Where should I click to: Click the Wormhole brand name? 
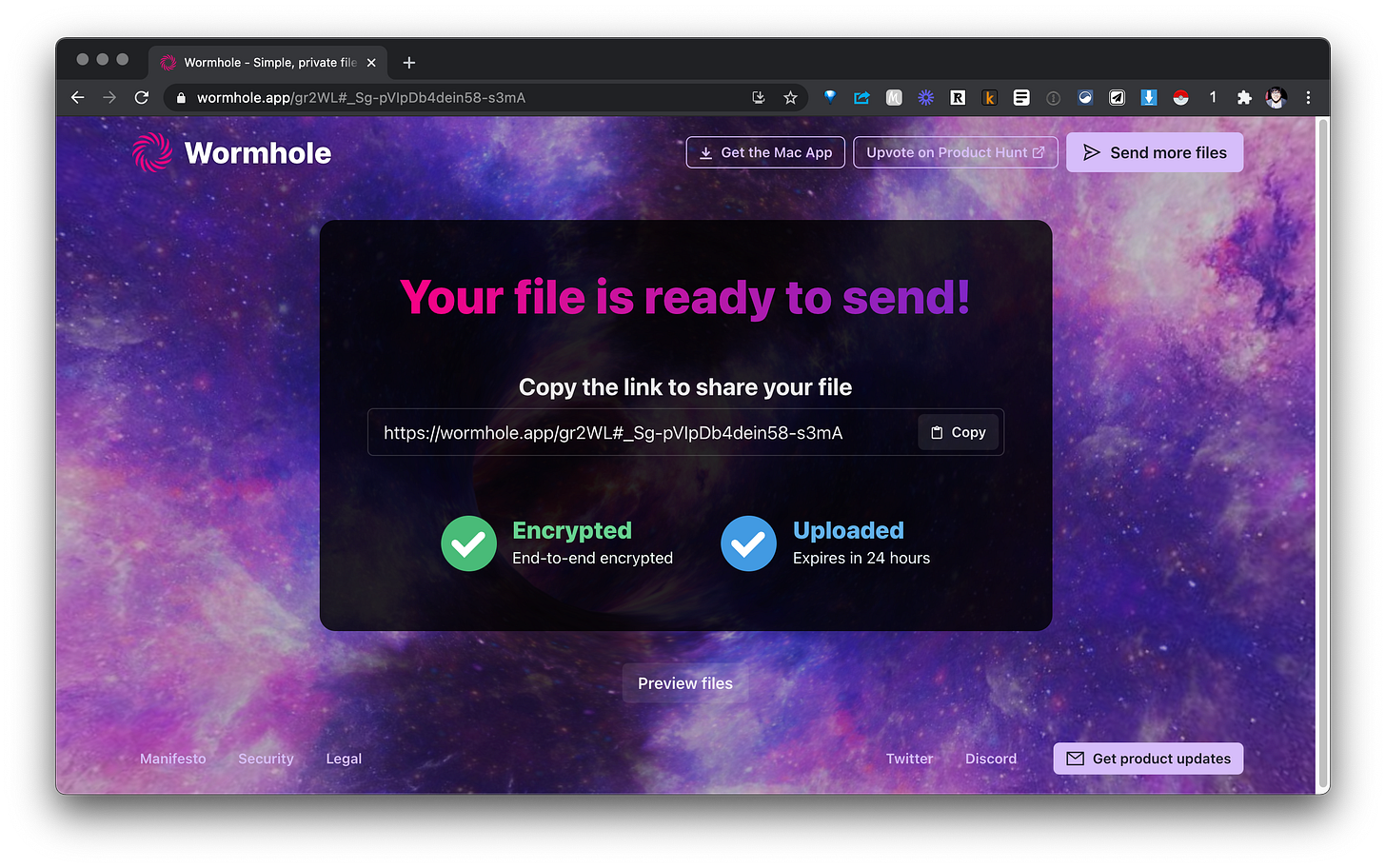point(258,152)
